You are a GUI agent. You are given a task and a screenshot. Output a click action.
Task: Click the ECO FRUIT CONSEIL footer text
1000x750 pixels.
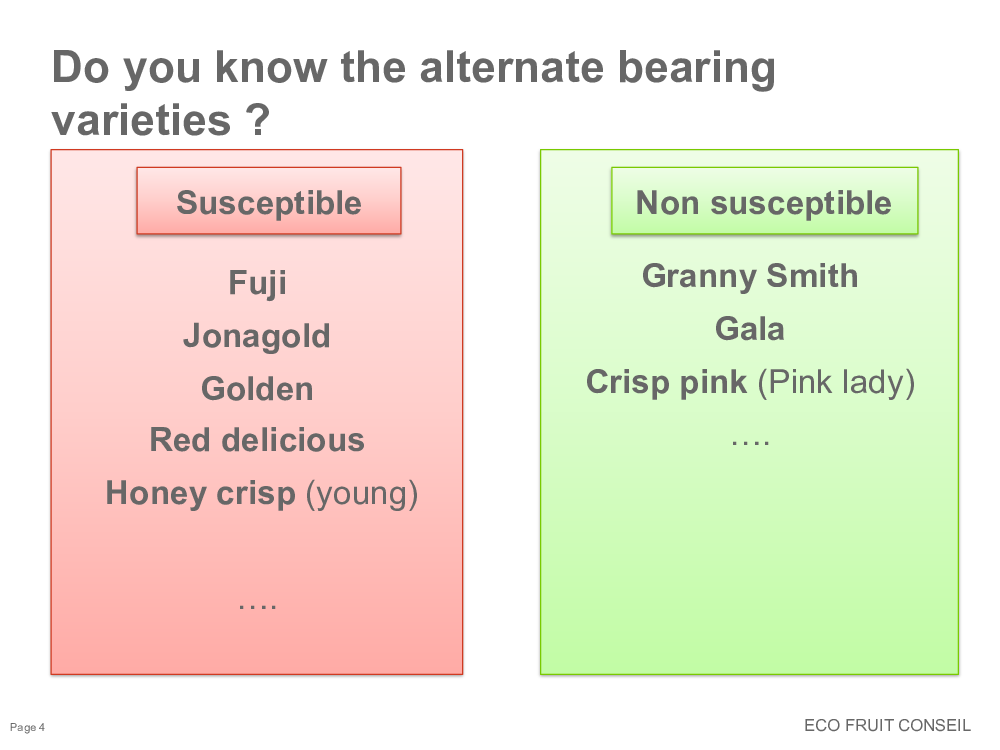[x=887, y=725]
